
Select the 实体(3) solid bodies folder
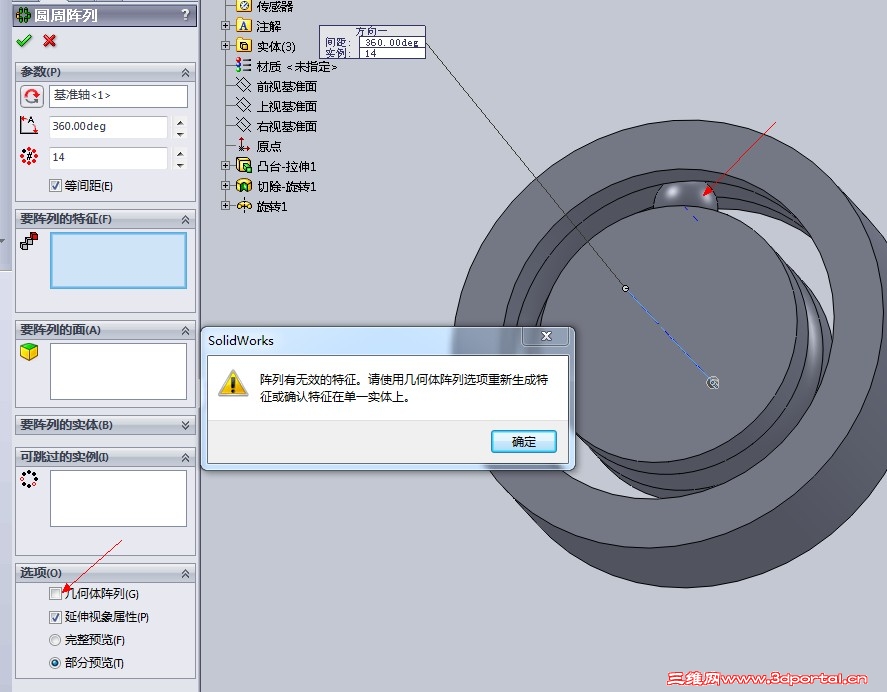275,46
